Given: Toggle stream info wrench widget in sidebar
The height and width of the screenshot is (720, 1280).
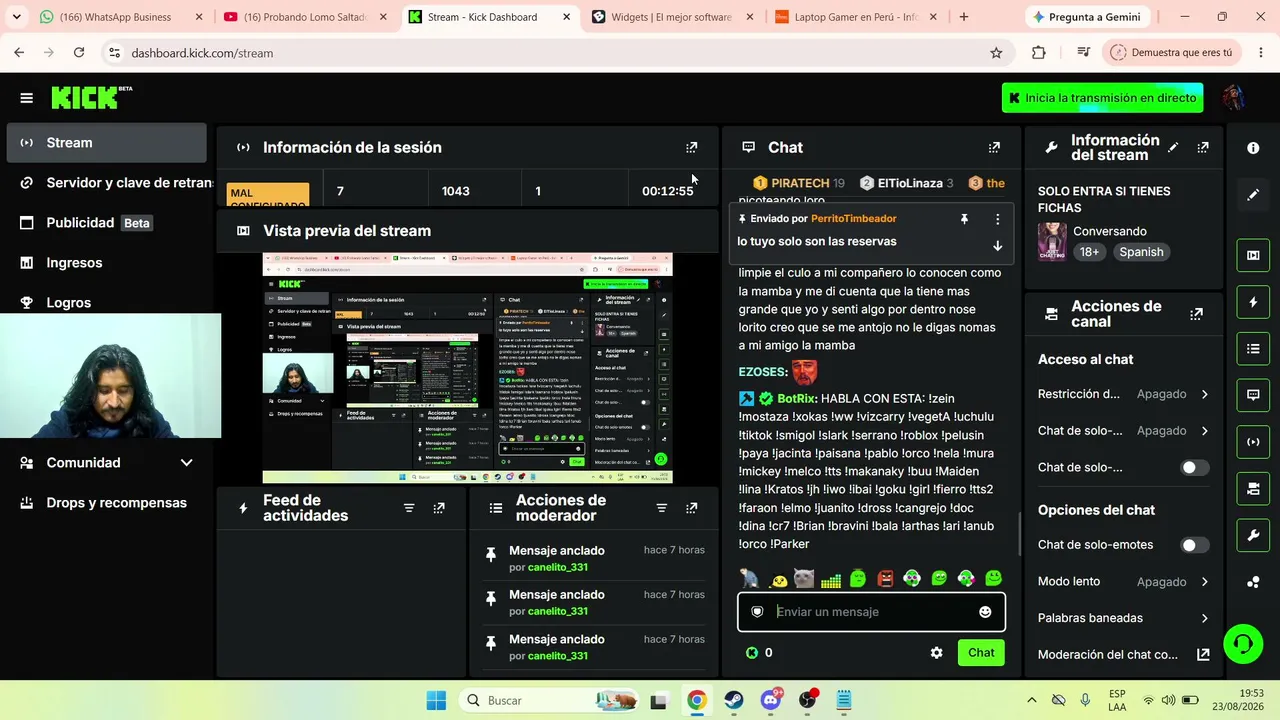Looking at the screenshot, I should pyautogui.click(x=1253, y=536).
